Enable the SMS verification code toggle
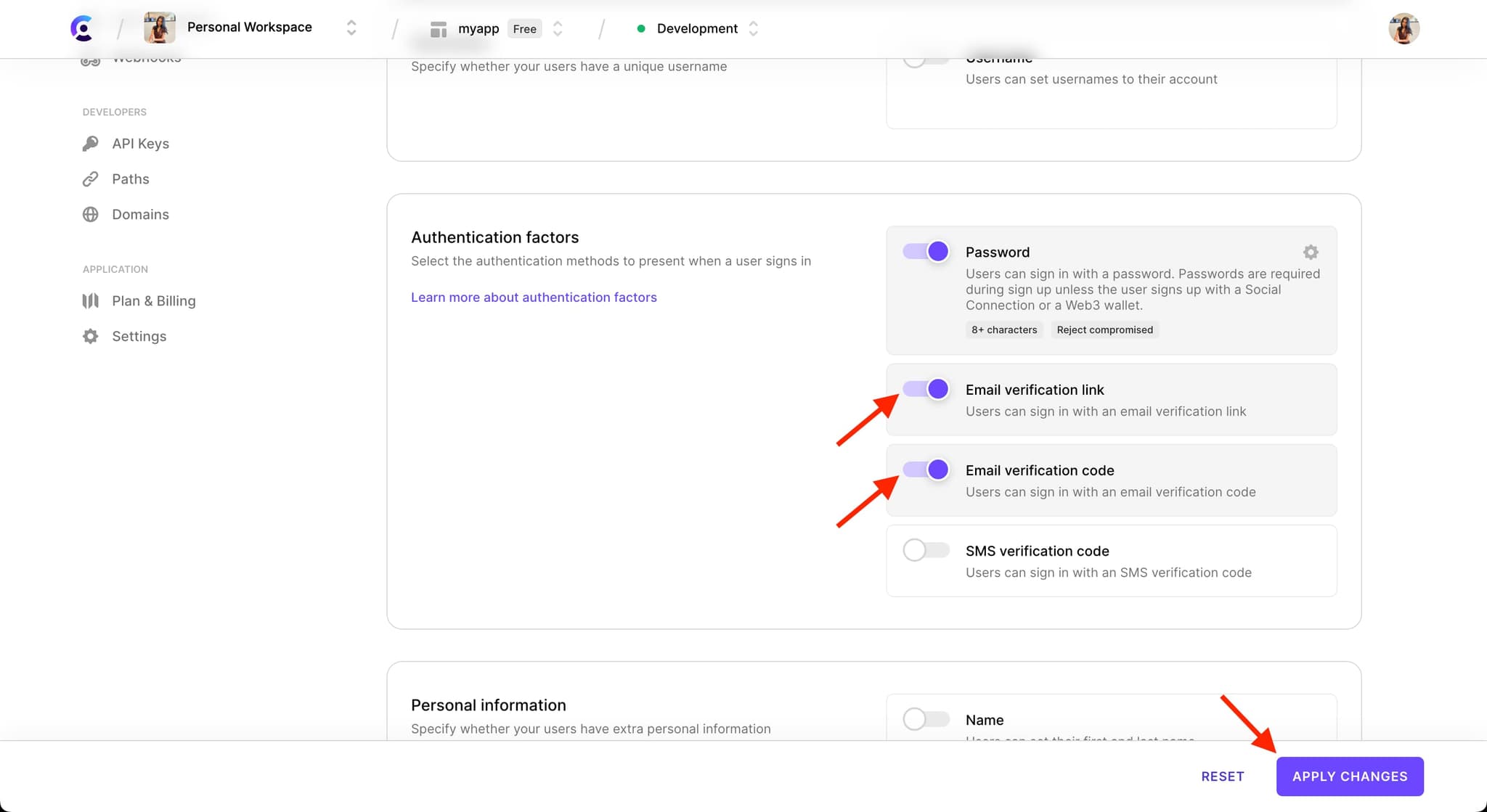This screenshot has width=1487, height=812. pyautogui.click(x=923, y=550)
